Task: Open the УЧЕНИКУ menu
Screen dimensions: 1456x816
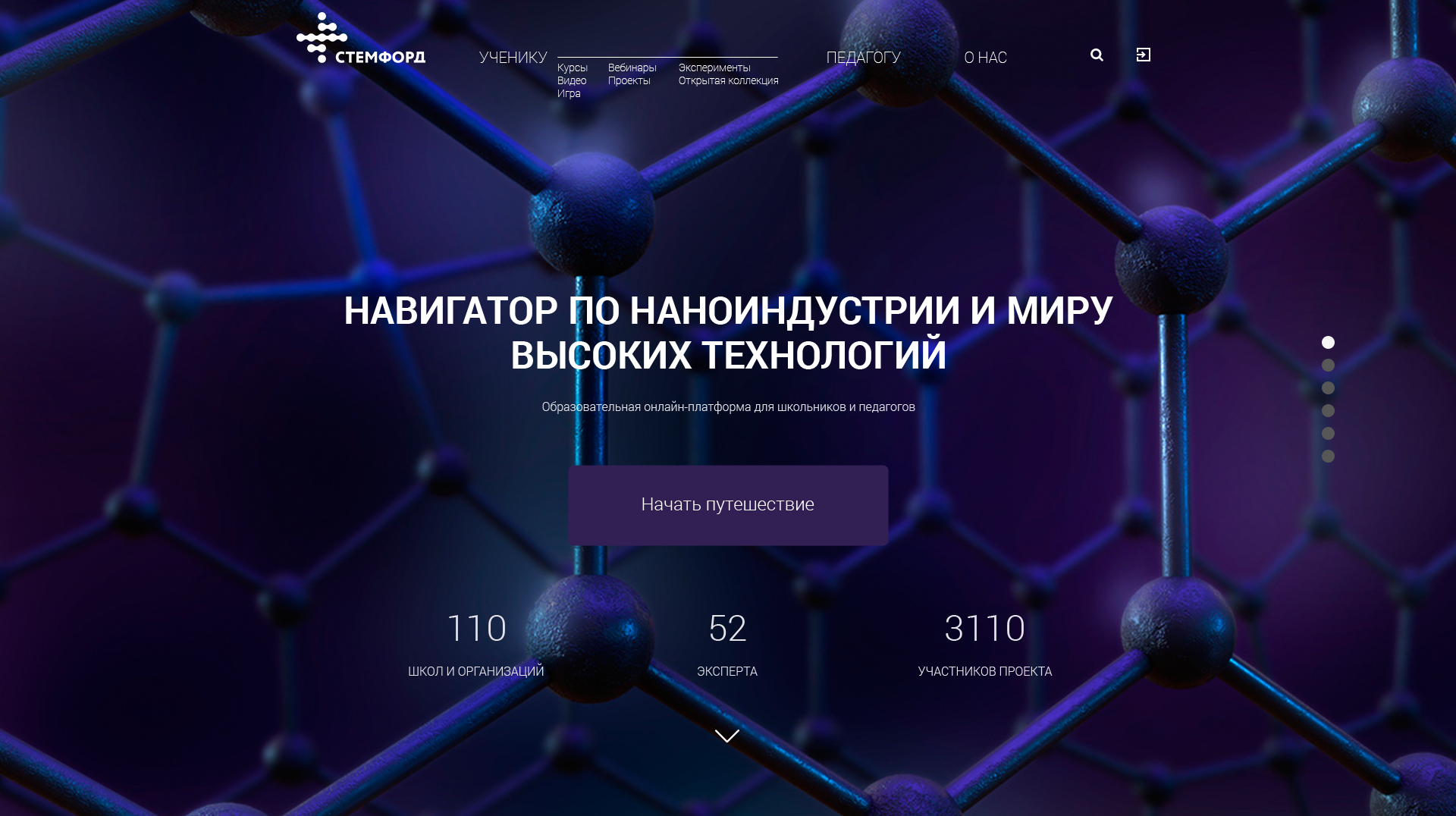Action: [x=513, y=58]
